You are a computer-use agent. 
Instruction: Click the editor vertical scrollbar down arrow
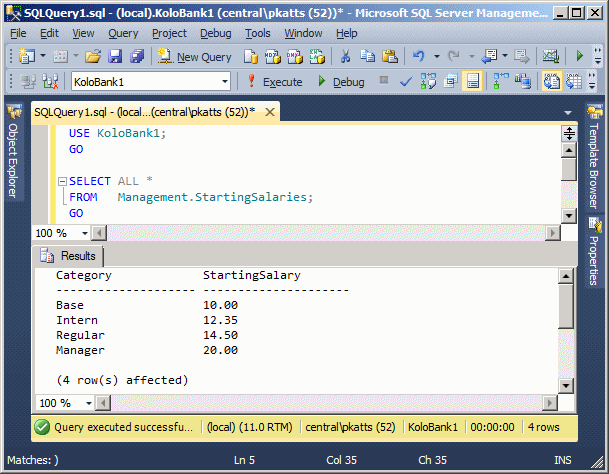coord(569,215)
